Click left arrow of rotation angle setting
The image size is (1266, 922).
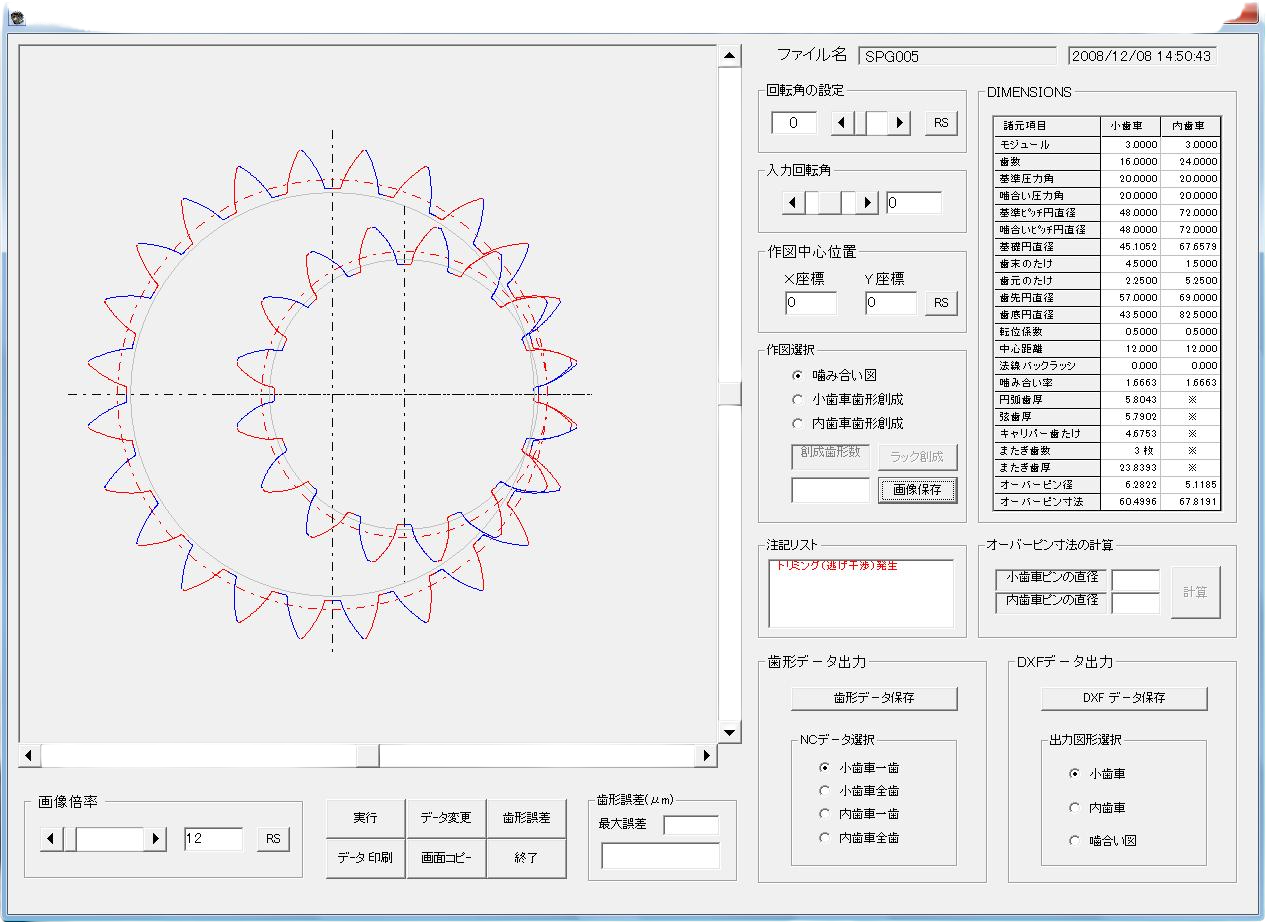(843, 123)
